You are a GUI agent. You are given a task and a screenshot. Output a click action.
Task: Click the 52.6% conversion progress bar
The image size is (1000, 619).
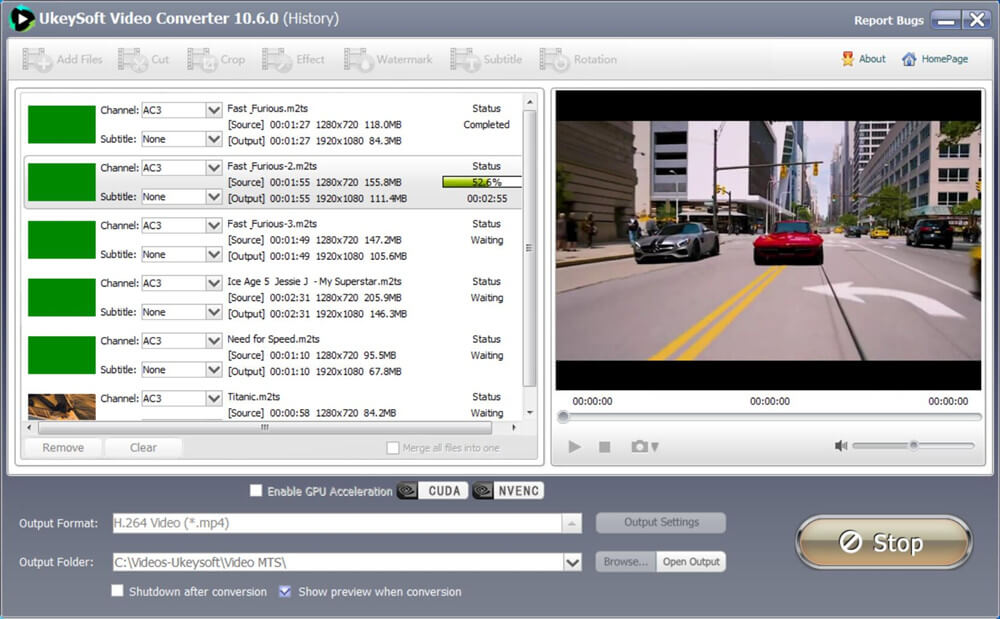482,182
